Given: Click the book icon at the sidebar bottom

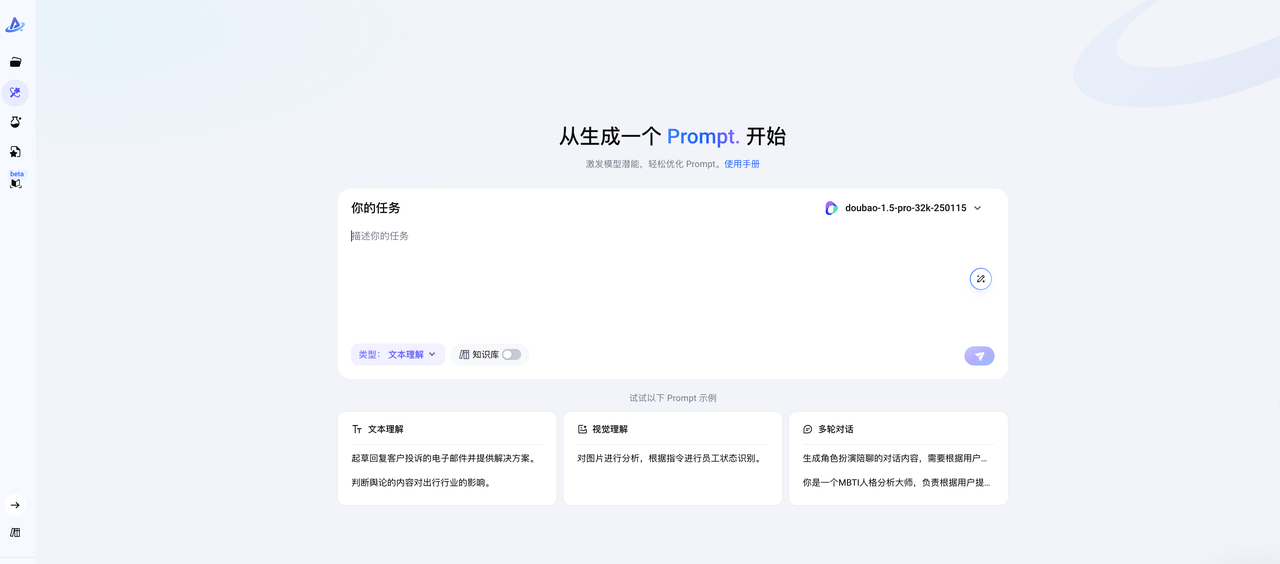Looking at the screenshot, I should pos(15,533).
